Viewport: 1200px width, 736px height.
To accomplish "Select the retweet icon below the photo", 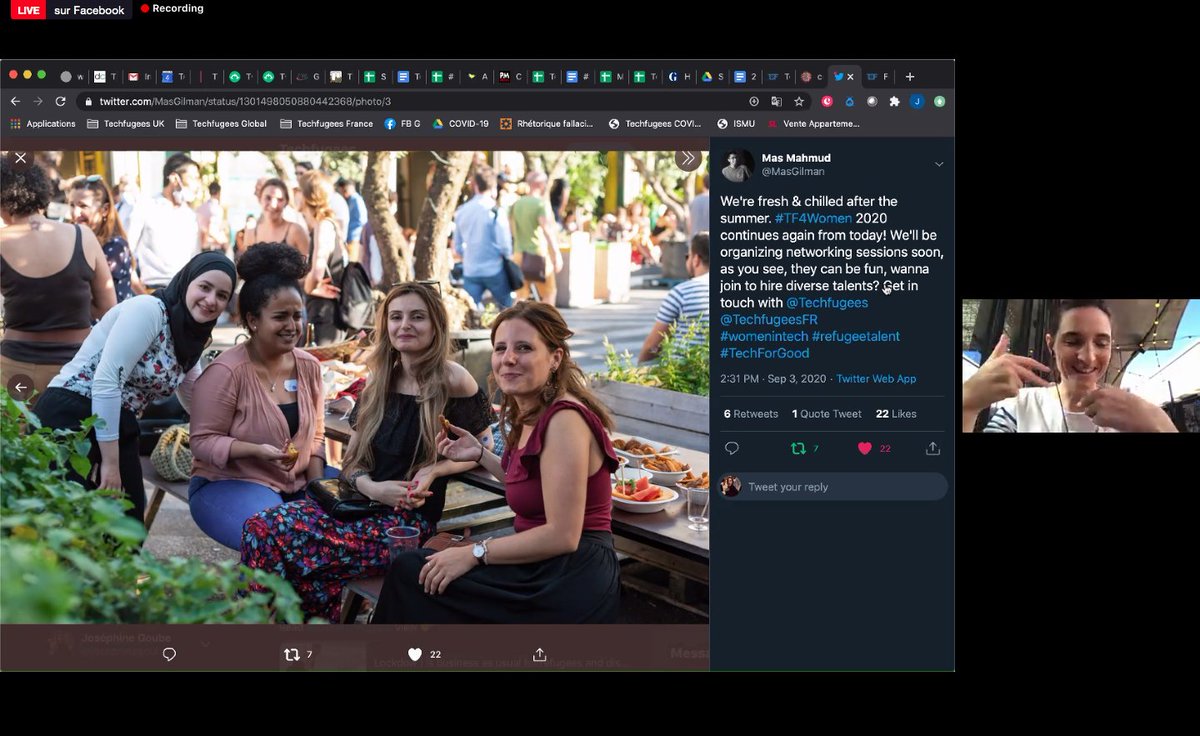I will tap(293, 654).
